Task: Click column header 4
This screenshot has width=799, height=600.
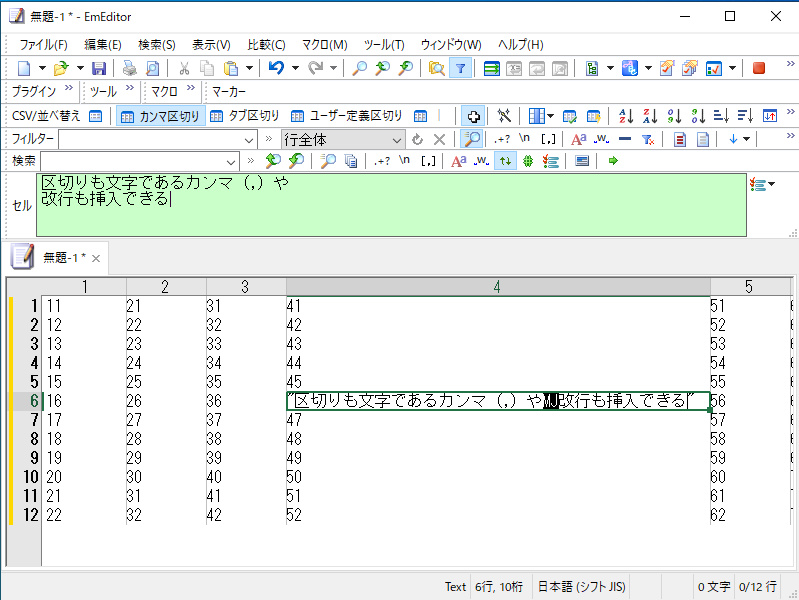Action: pos(497,287)
